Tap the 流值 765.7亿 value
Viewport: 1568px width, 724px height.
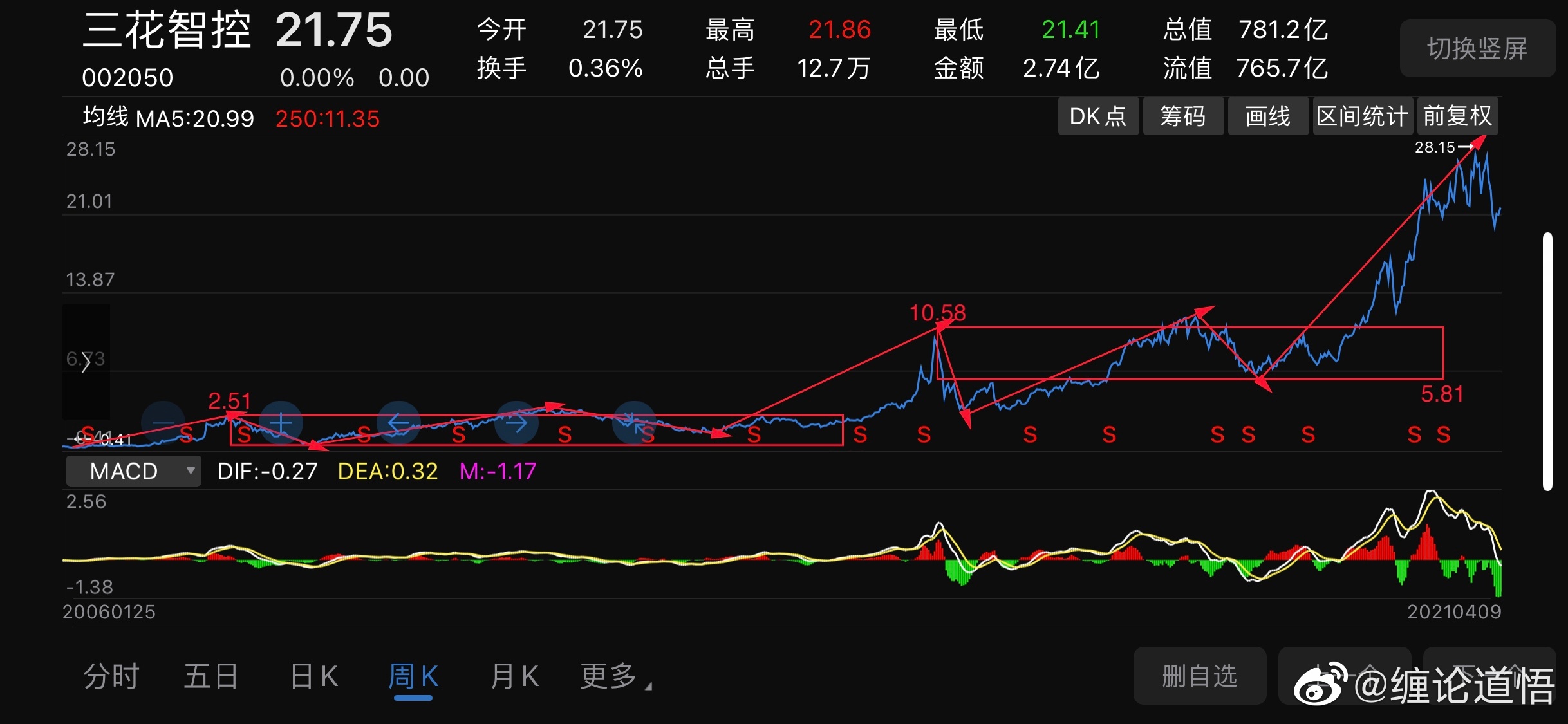[1282, 68]
